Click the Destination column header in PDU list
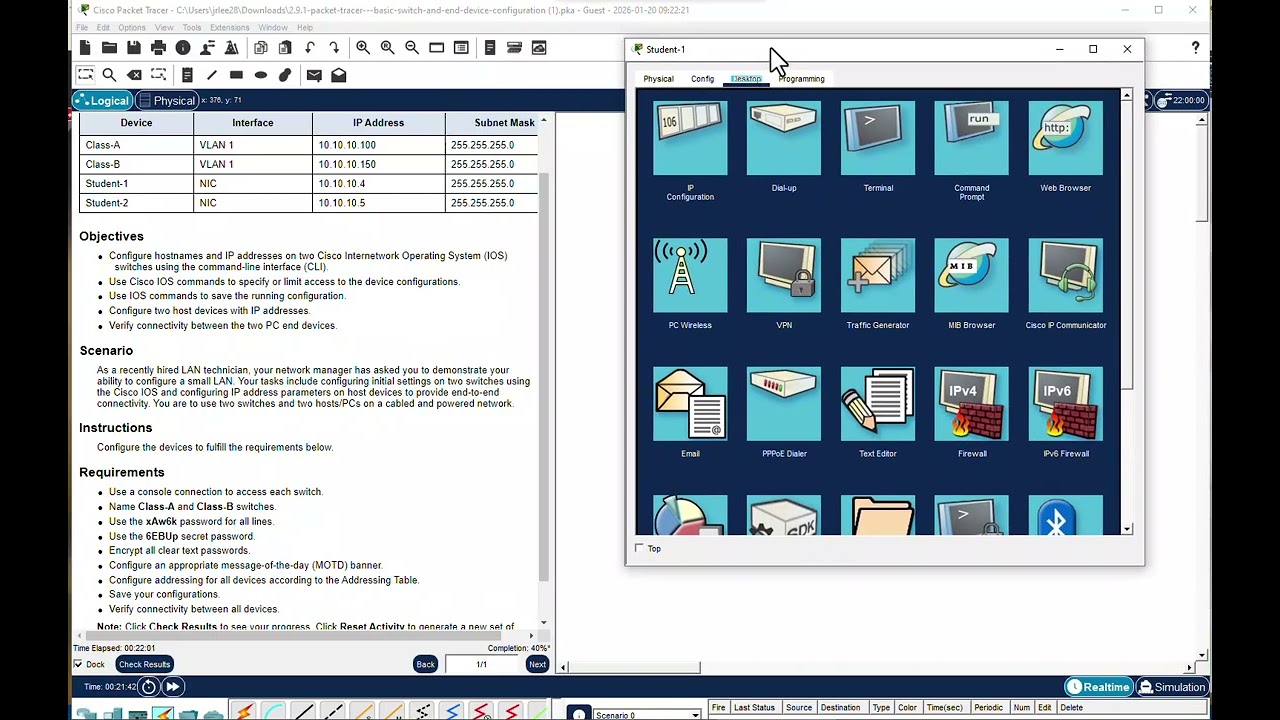 click(x=840, y=708)
